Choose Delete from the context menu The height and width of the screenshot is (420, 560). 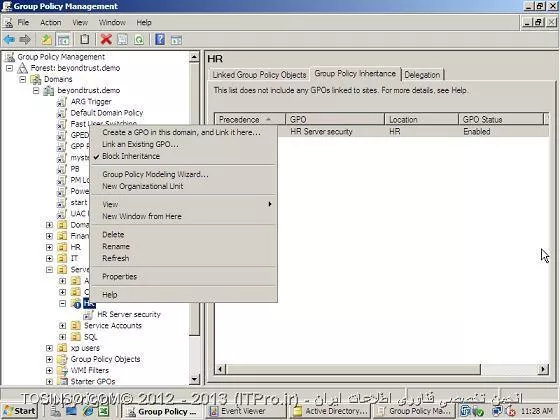pyautogui.click(x=184, y=234)
